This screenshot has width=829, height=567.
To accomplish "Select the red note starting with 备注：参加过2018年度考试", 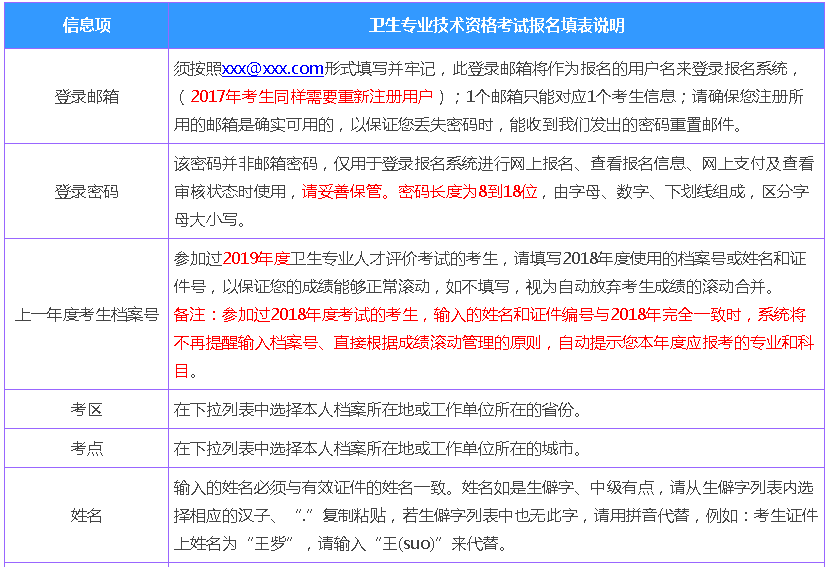I will pos(493,343).
